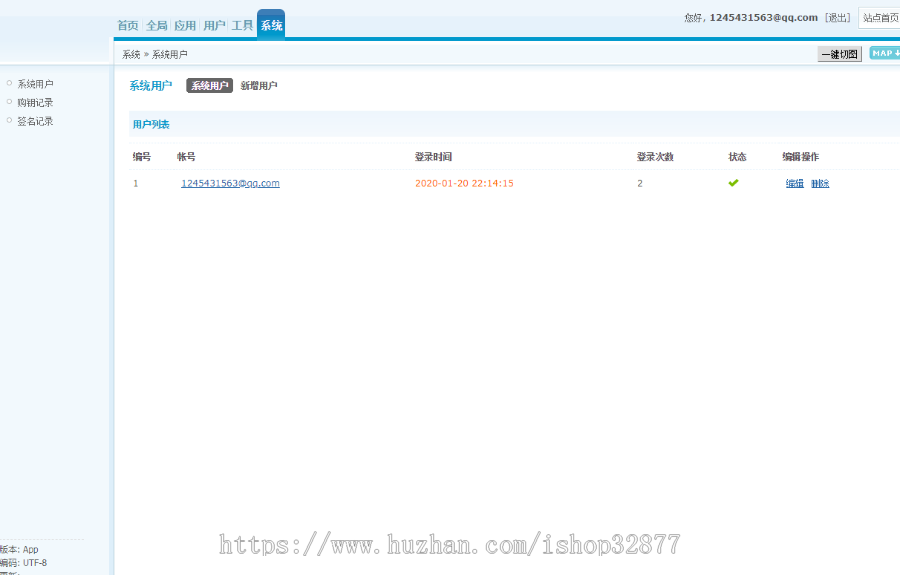Open the MAP dropdown button

pos(885,53)
